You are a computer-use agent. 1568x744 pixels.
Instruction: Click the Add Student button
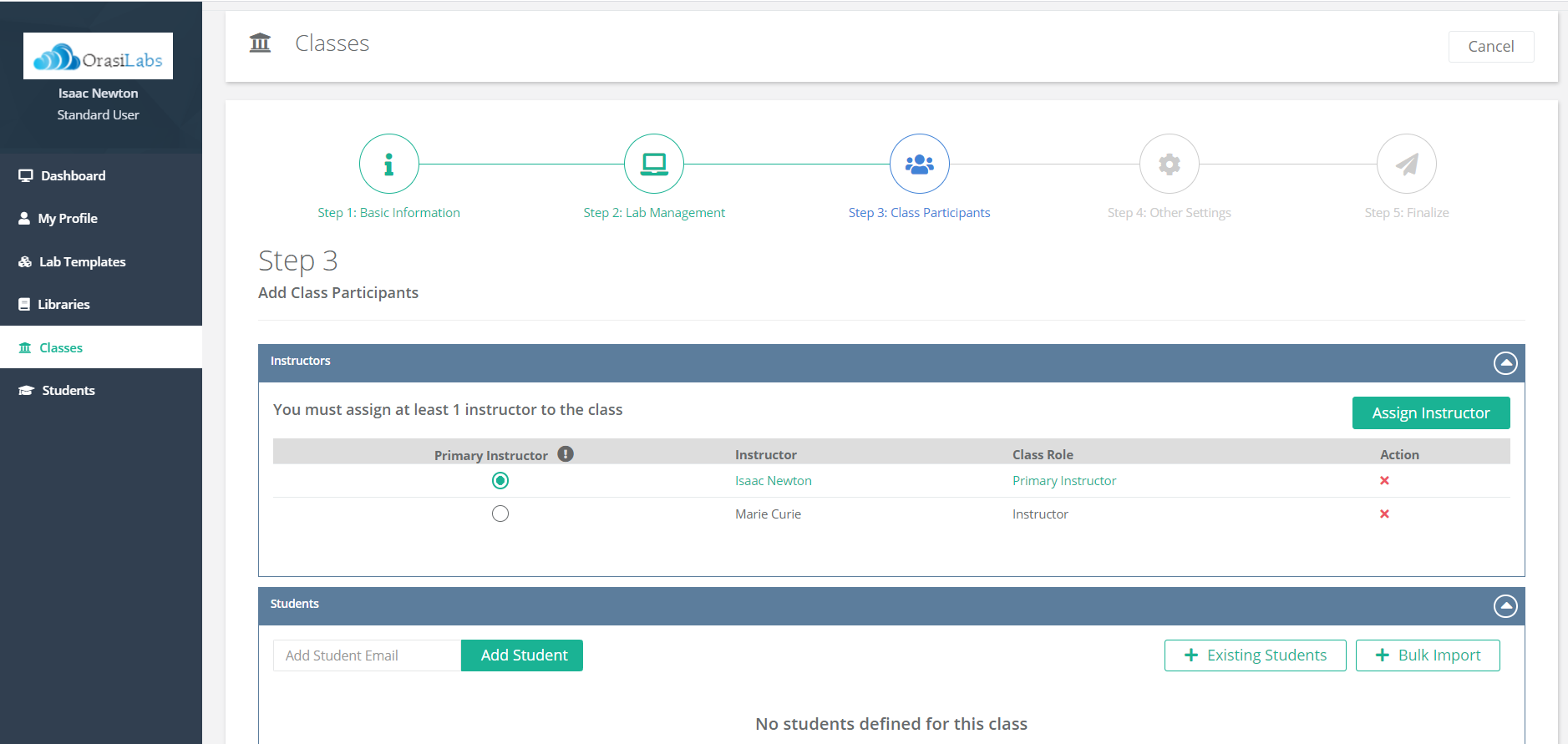(522, 655)
